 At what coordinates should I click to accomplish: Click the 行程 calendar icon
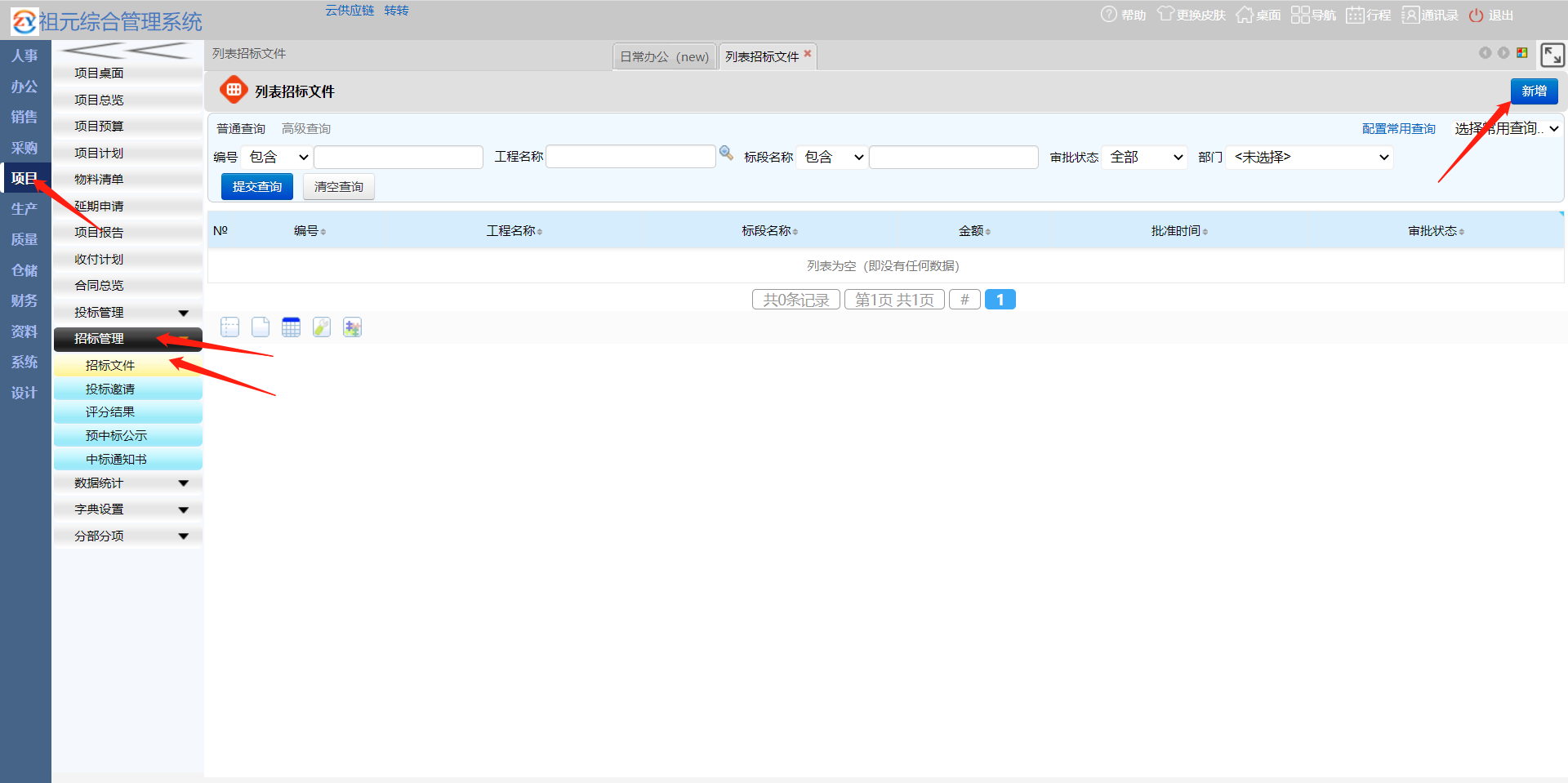(x=1355, y=15)
